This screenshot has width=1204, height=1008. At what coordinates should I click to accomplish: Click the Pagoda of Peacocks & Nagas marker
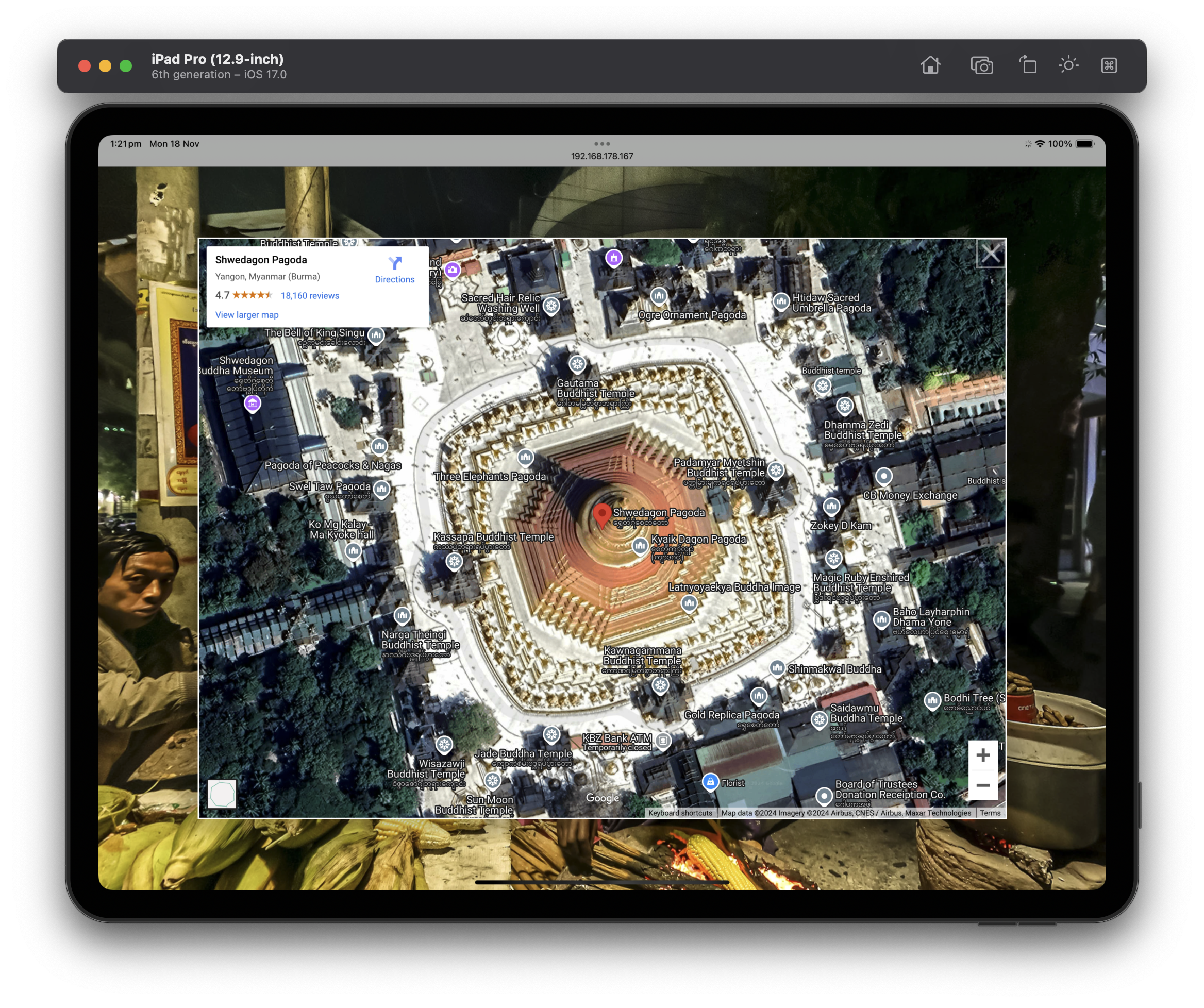pos(379,446)
